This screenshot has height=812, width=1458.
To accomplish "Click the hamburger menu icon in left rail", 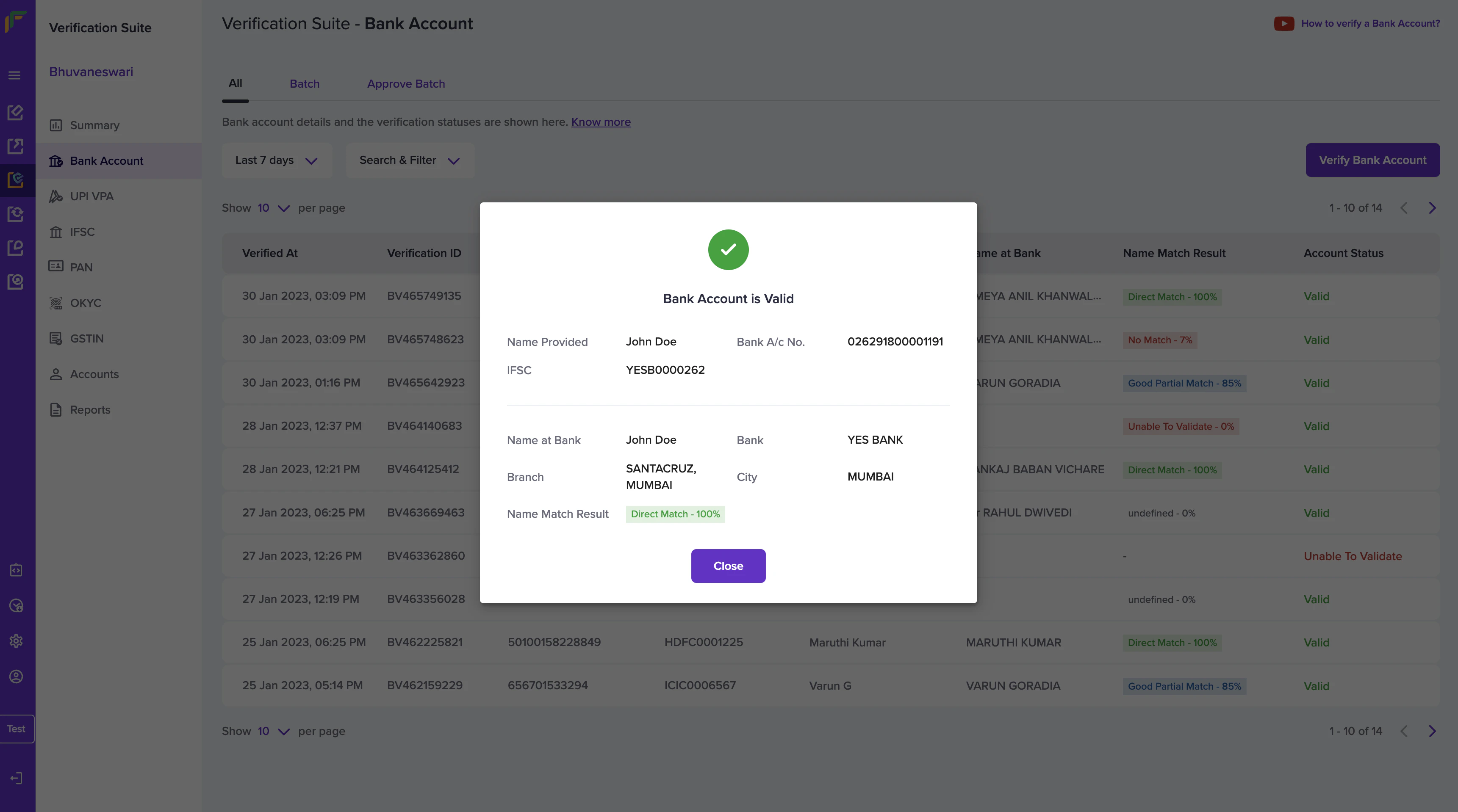I will point(15,75).
